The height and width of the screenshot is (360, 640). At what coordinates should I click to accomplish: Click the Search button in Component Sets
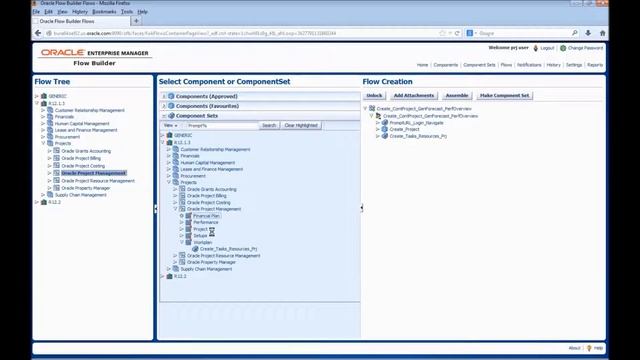pyautogui.click(x=269, y=125)
